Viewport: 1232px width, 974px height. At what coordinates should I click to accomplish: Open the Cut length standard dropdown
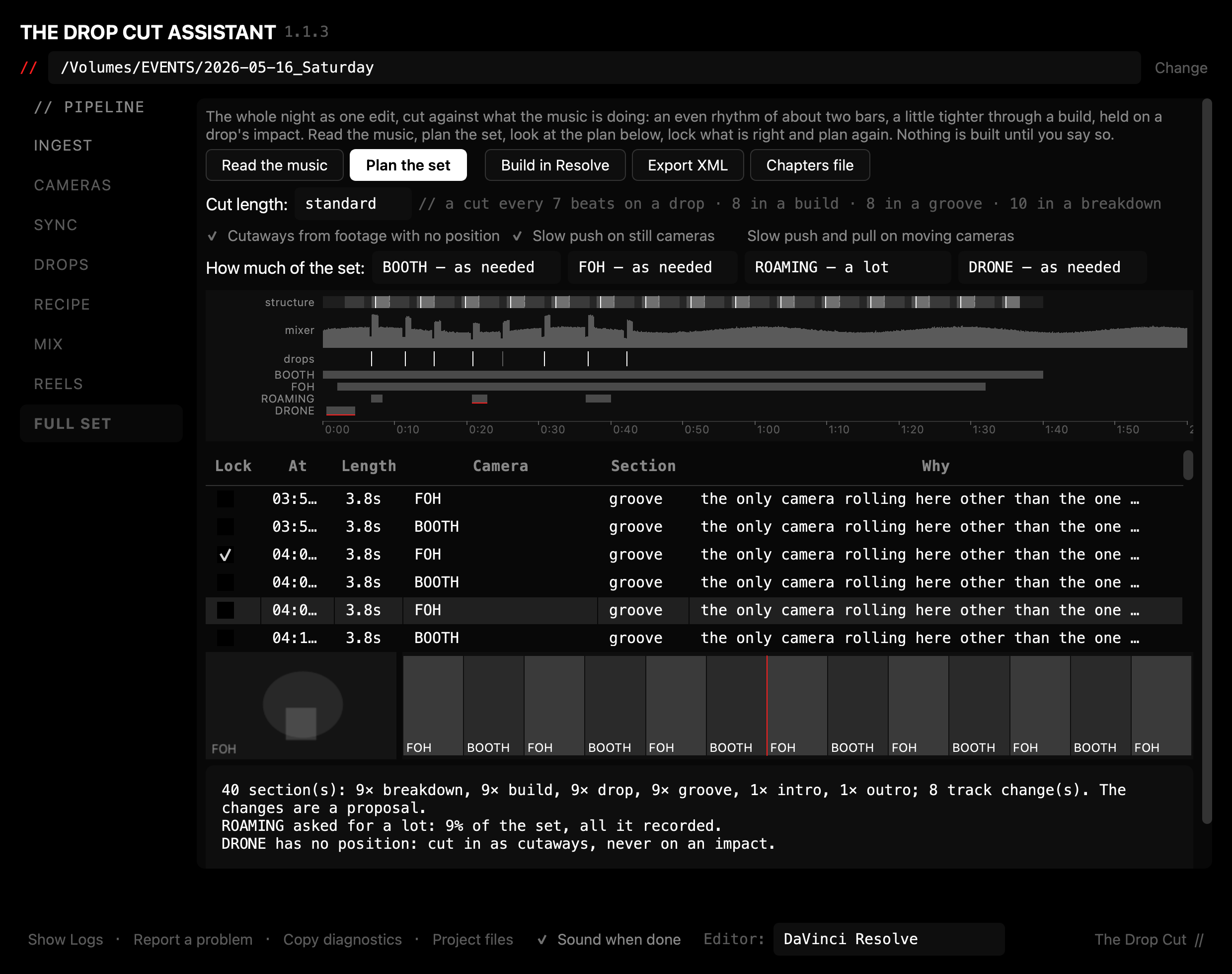[x=353, y=204]
